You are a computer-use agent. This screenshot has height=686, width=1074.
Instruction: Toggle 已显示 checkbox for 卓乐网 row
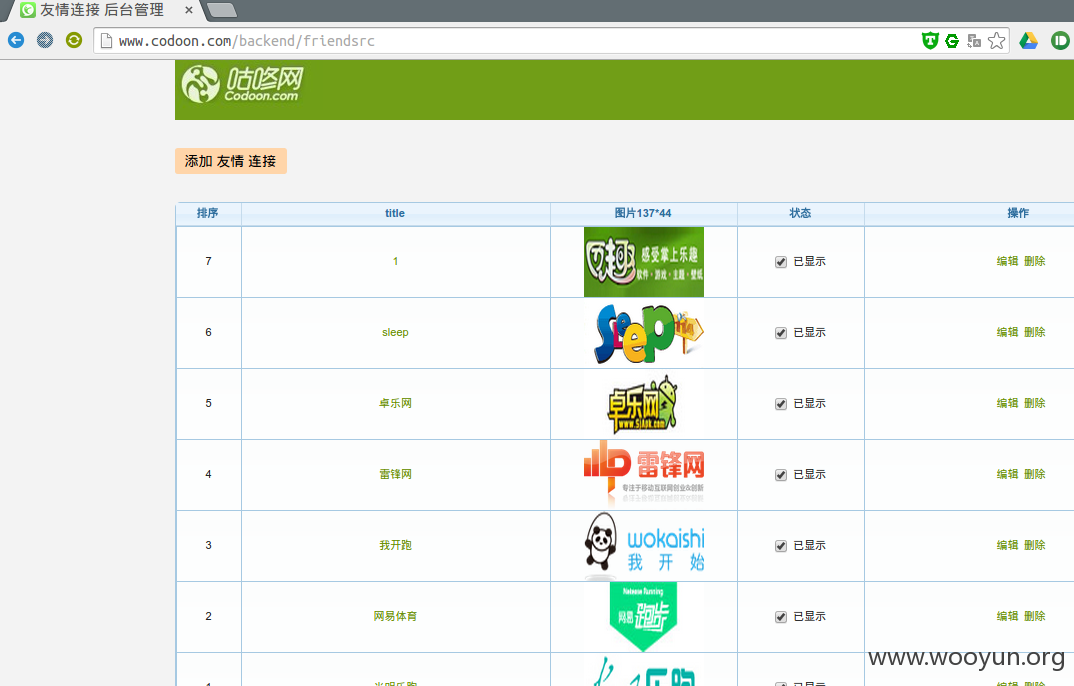pos(781,404)
